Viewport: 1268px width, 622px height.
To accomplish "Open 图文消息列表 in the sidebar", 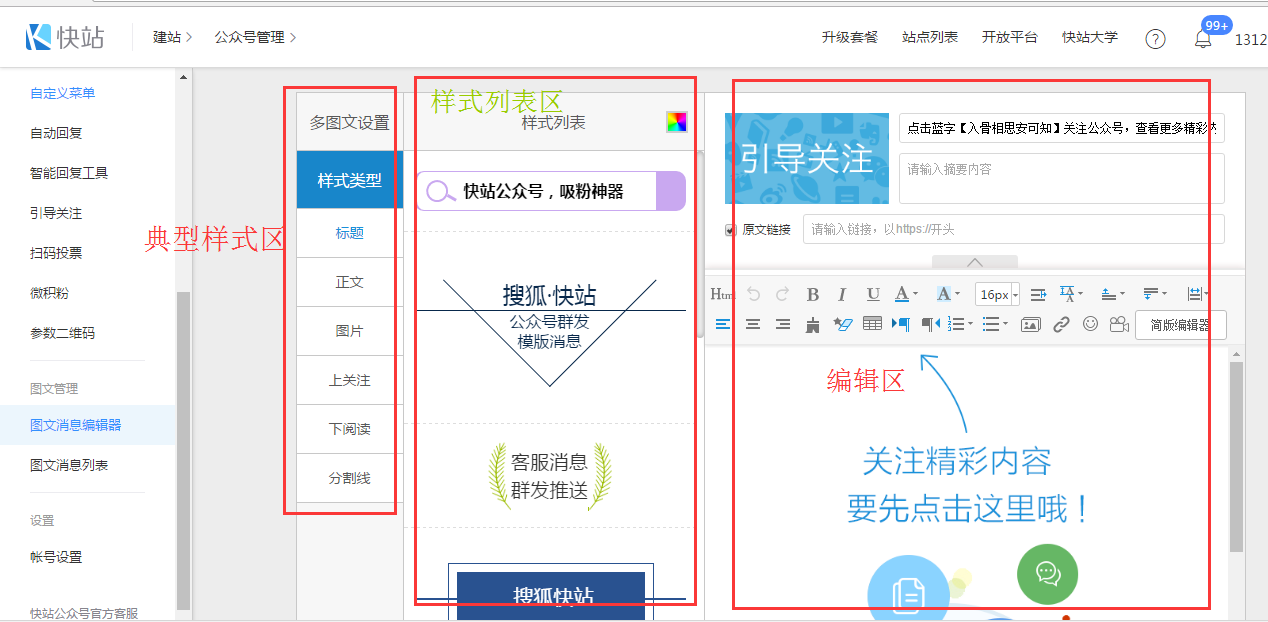I will click(x=69, y=465).
